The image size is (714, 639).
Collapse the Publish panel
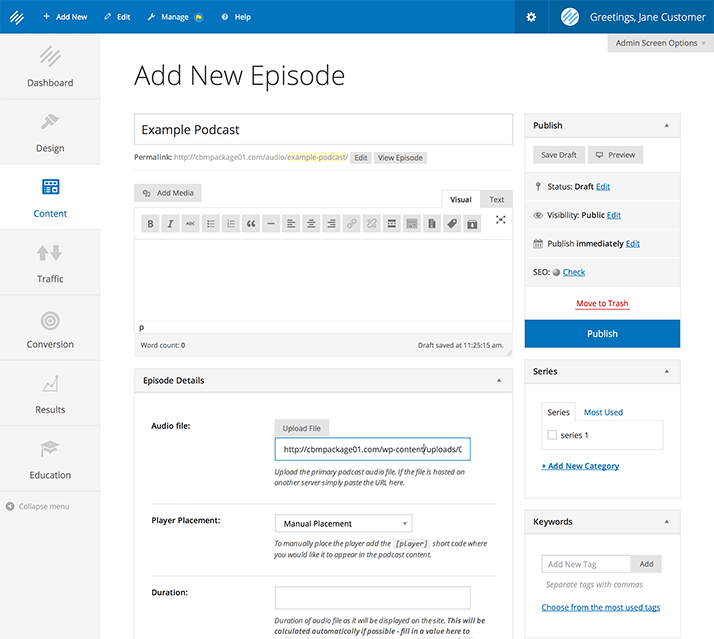[667, 125]
